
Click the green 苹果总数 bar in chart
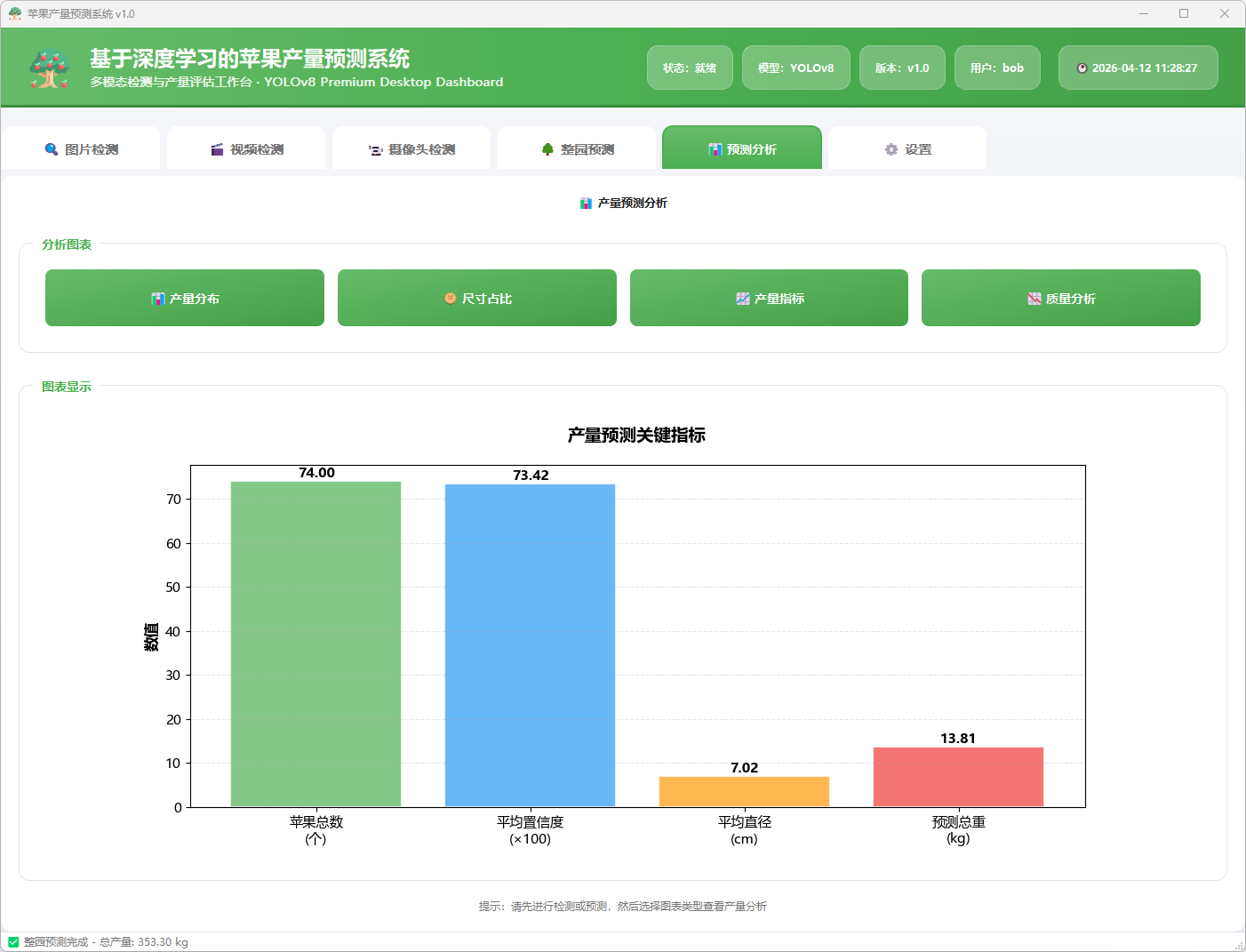coord(315,644)
